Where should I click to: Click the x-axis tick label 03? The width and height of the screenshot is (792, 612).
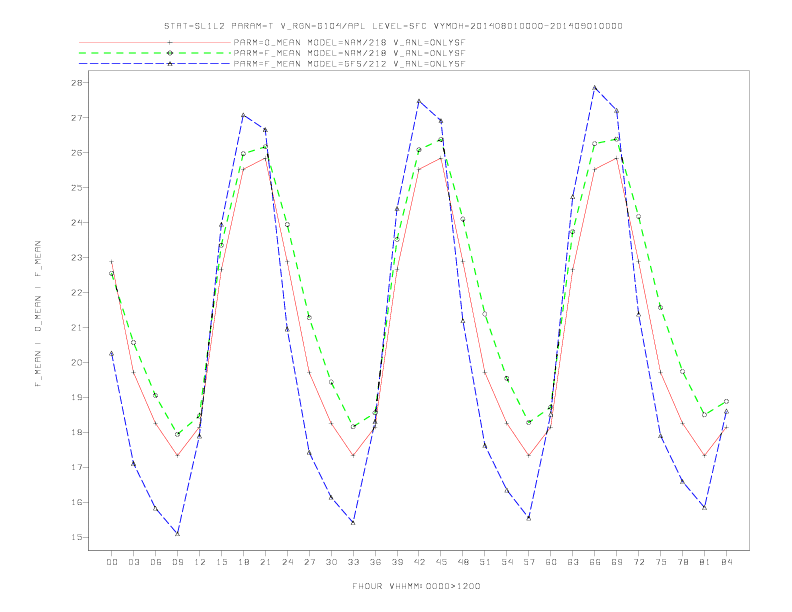tap(134, 562)
